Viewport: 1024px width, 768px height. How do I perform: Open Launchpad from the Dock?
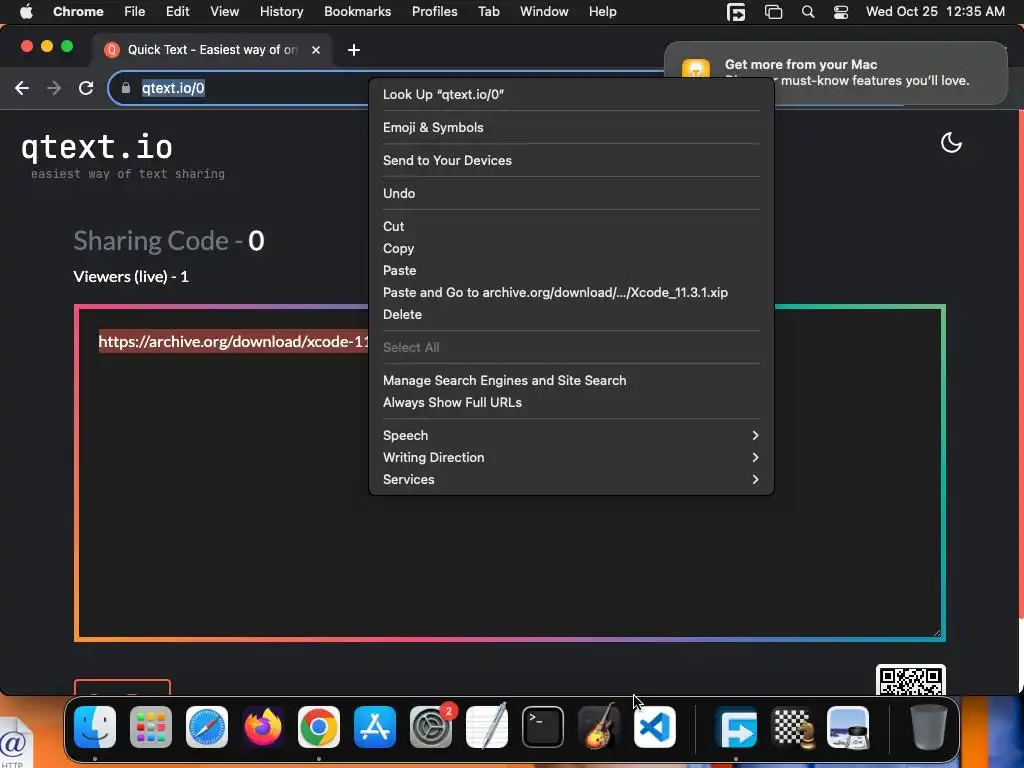click(x=151, y=727)
